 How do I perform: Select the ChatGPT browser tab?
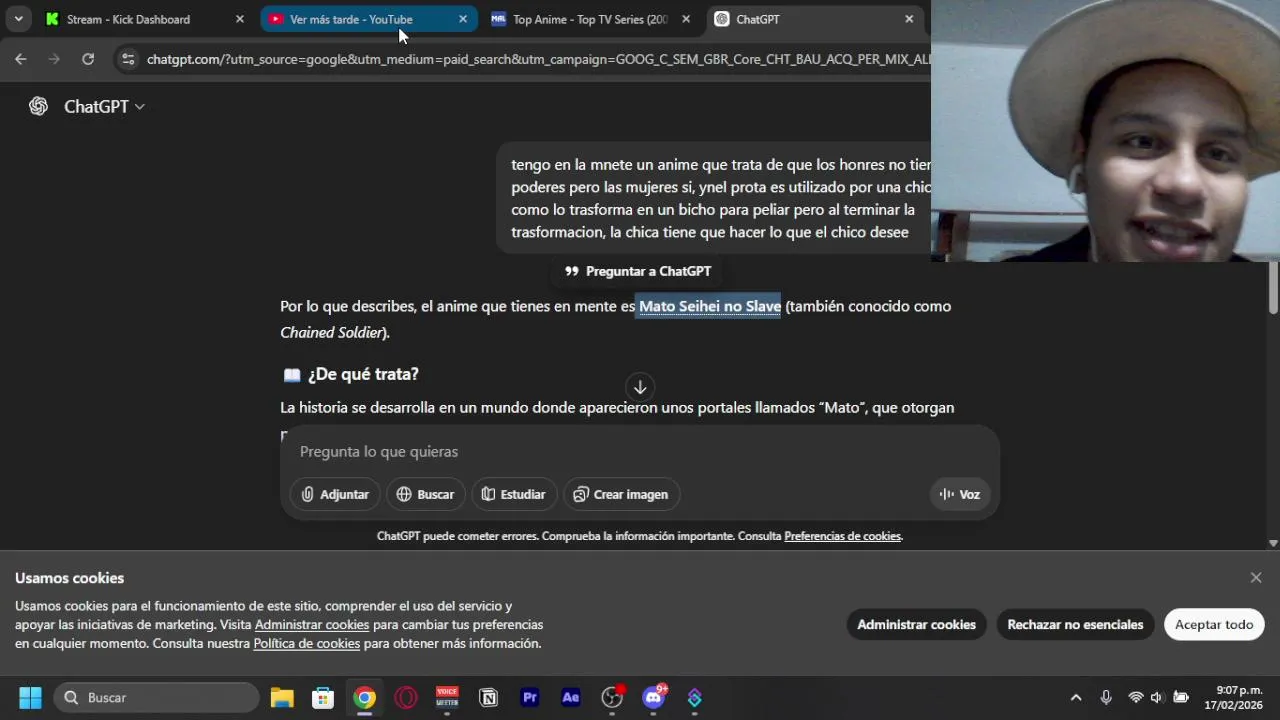(x=813, y=19)
